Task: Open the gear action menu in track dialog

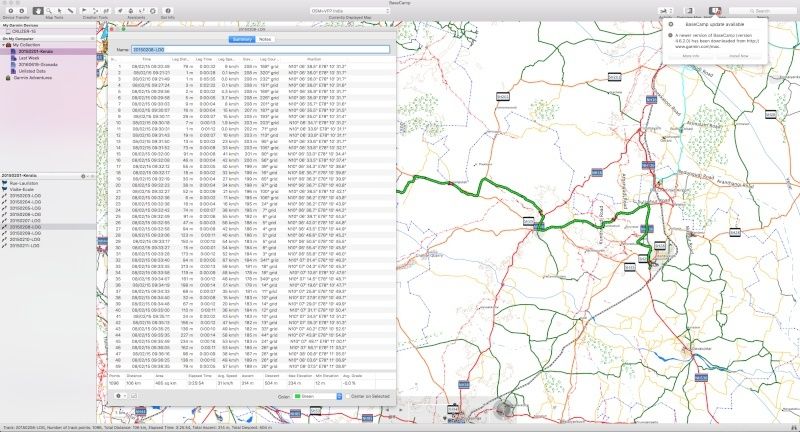Action: (x=120, y=396)
